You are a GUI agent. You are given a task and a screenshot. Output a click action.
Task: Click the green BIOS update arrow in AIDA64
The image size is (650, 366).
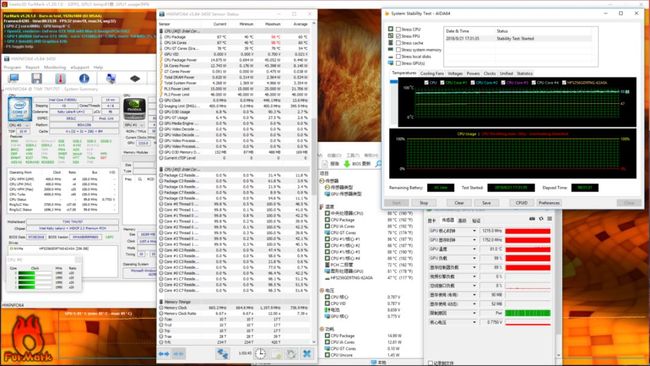click(x=347, y=164)
